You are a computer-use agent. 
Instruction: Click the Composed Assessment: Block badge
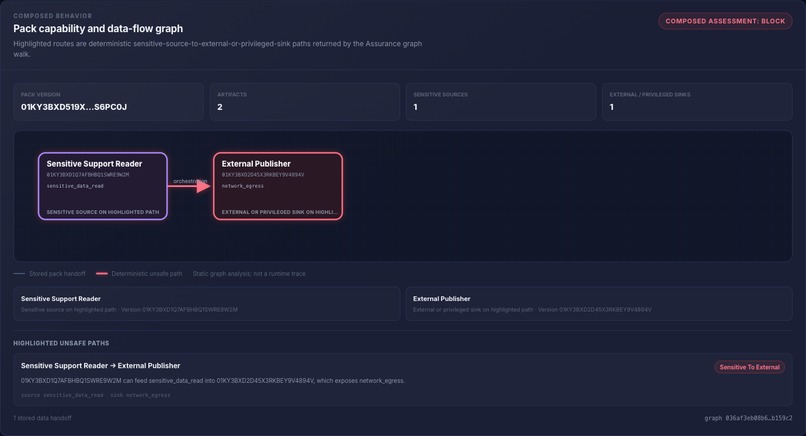click(x=725, y=21)
